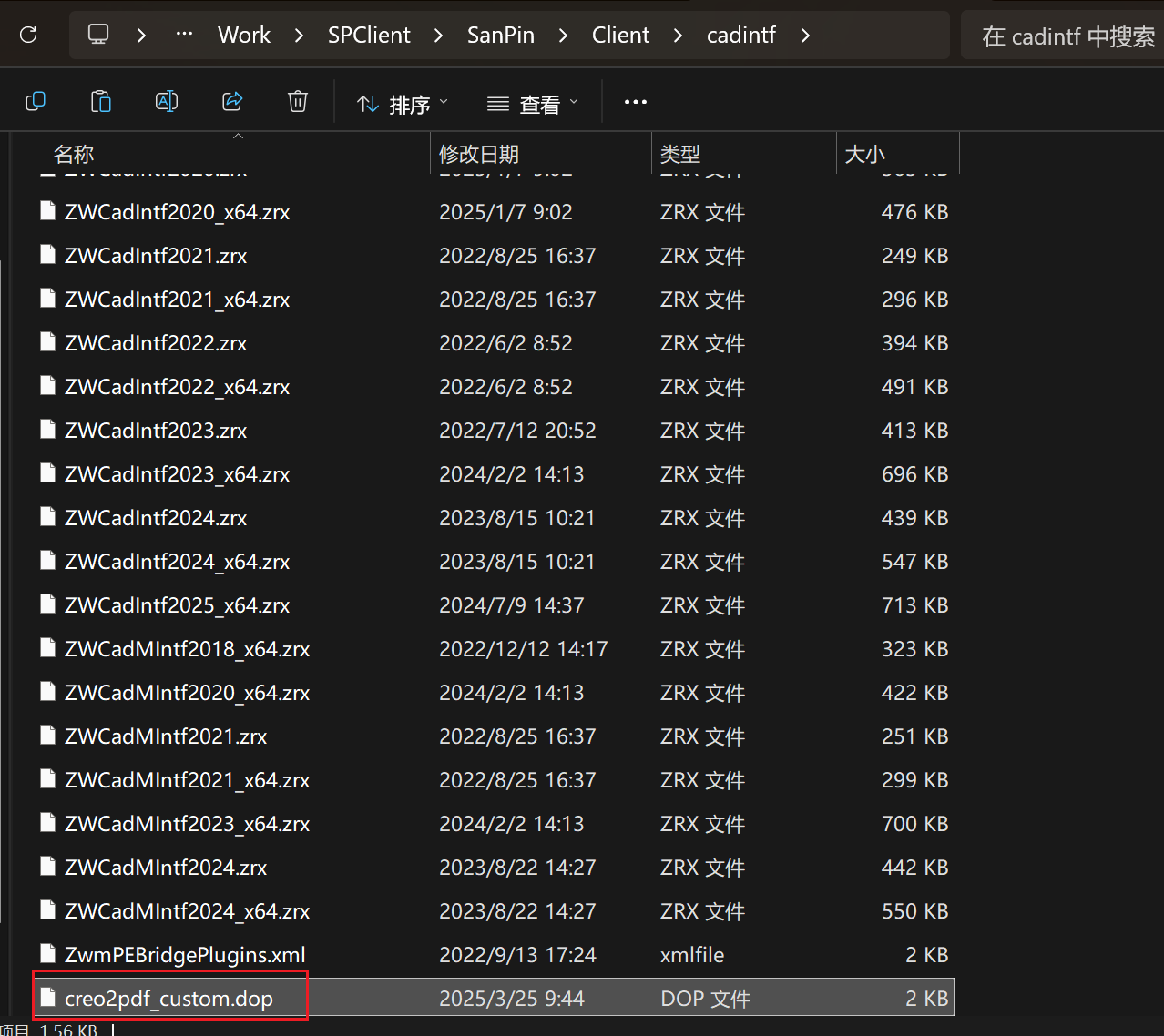Click the 550 KB size value
Viewport: 1164px width, 1036px height.
point(914,910)
